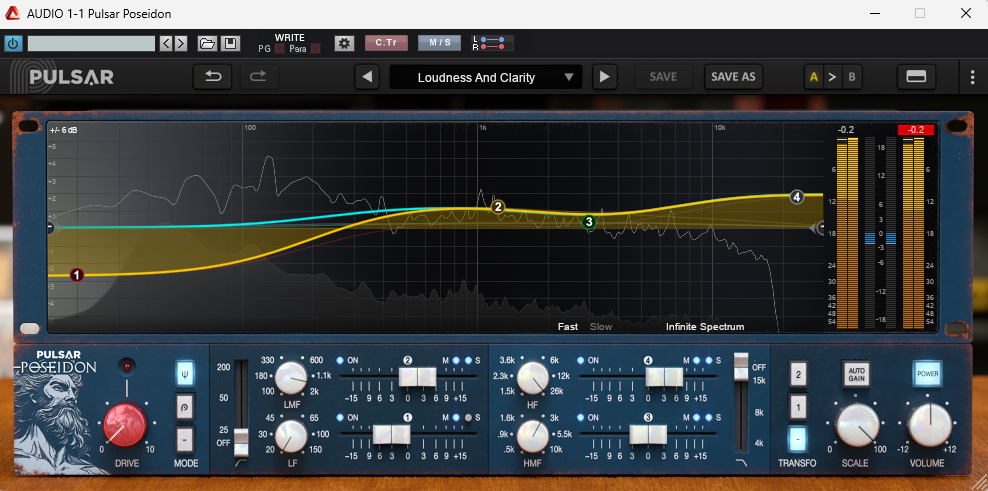Click the C.Tr button
This screenshot has width=988, height=491.
click(x=386, y=43)
